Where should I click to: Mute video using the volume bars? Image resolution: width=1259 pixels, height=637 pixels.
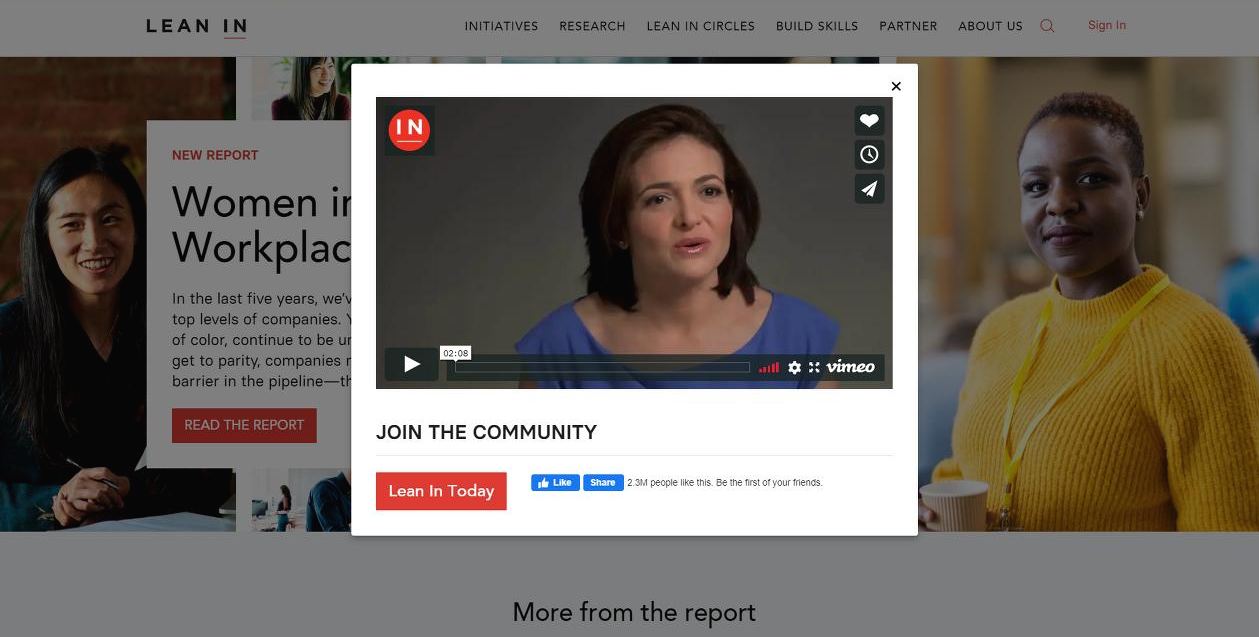coord(768,367)
